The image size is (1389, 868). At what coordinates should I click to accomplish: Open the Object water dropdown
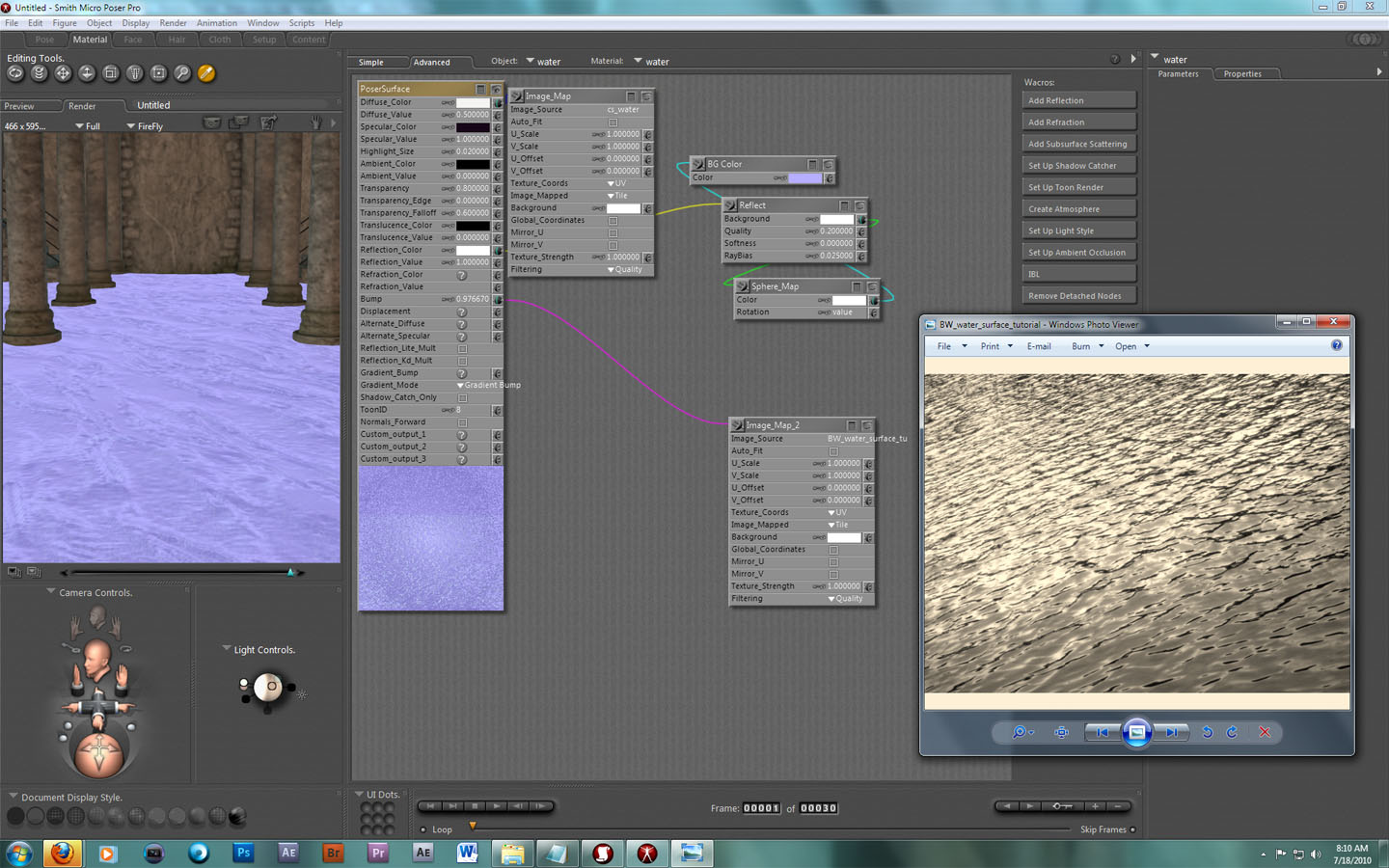542,62
